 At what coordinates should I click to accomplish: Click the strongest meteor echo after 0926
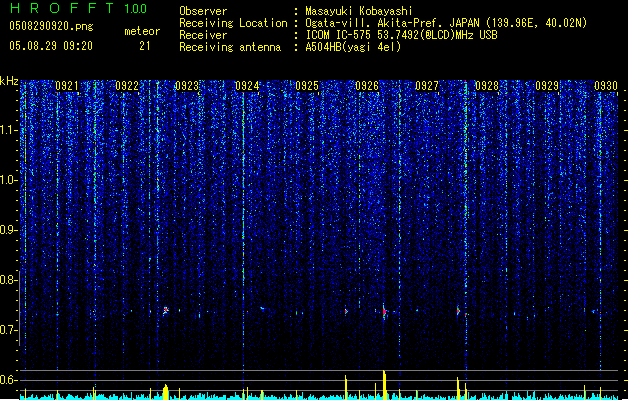coord(384,311)
